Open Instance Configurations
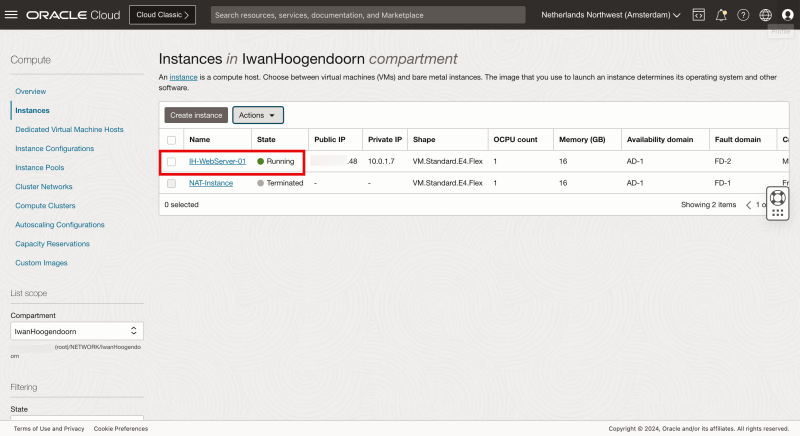800x436 pixels. pos(55,148)
